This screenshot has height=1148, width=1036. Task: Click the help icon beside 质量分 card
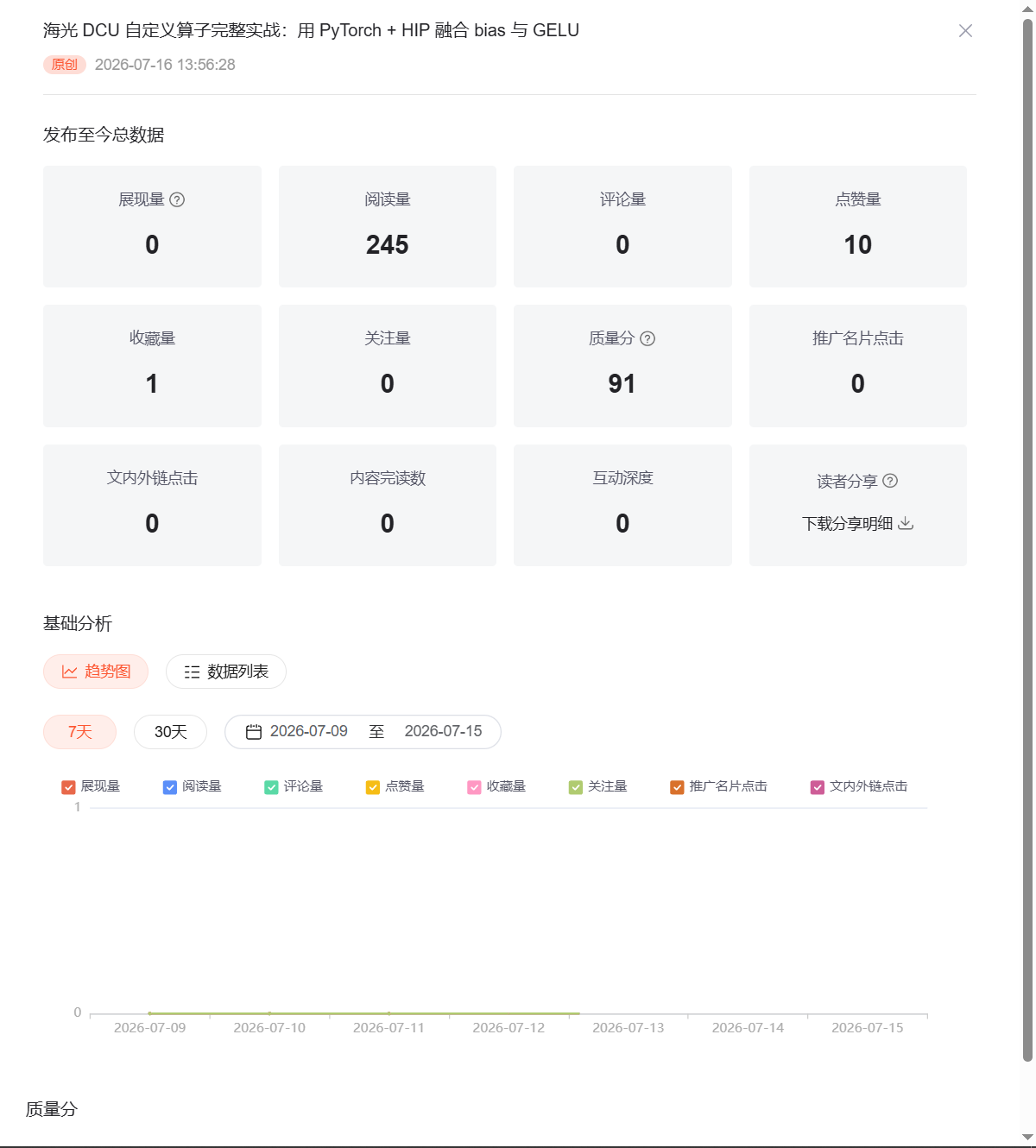647,338
